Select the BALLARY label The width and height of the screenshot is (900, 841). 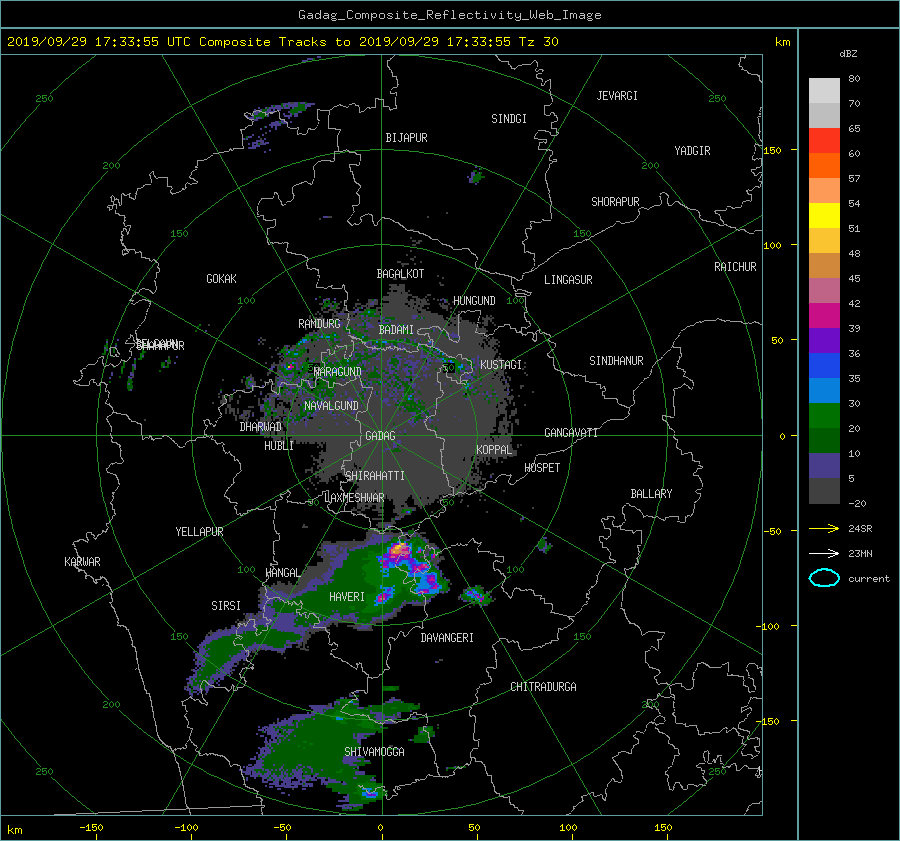(651, 494)
